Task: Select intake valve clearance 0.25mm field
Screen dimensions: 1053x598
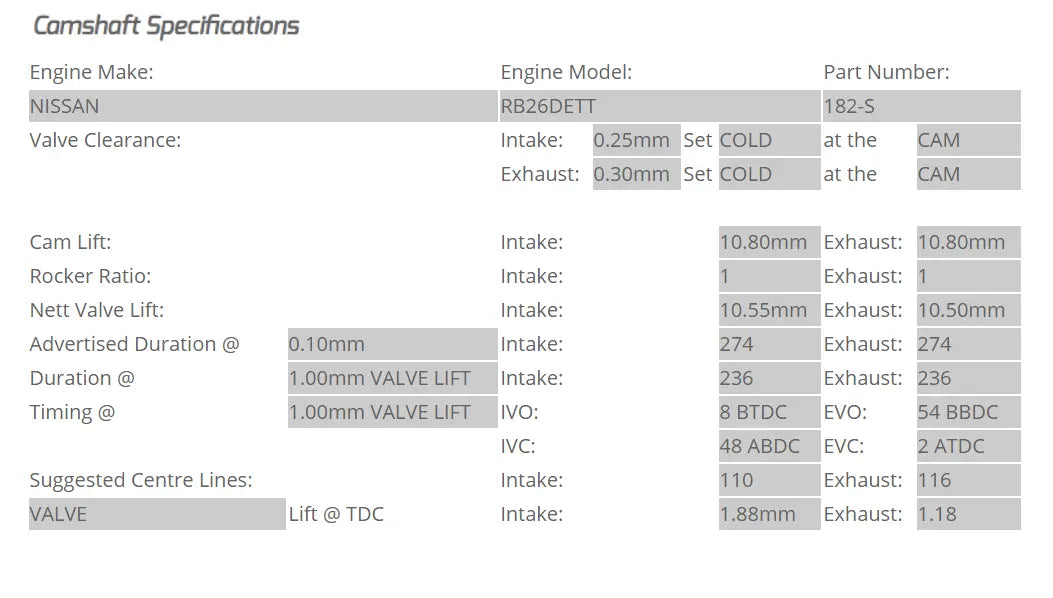Action: pyautogui.click(x=637, y=140)
